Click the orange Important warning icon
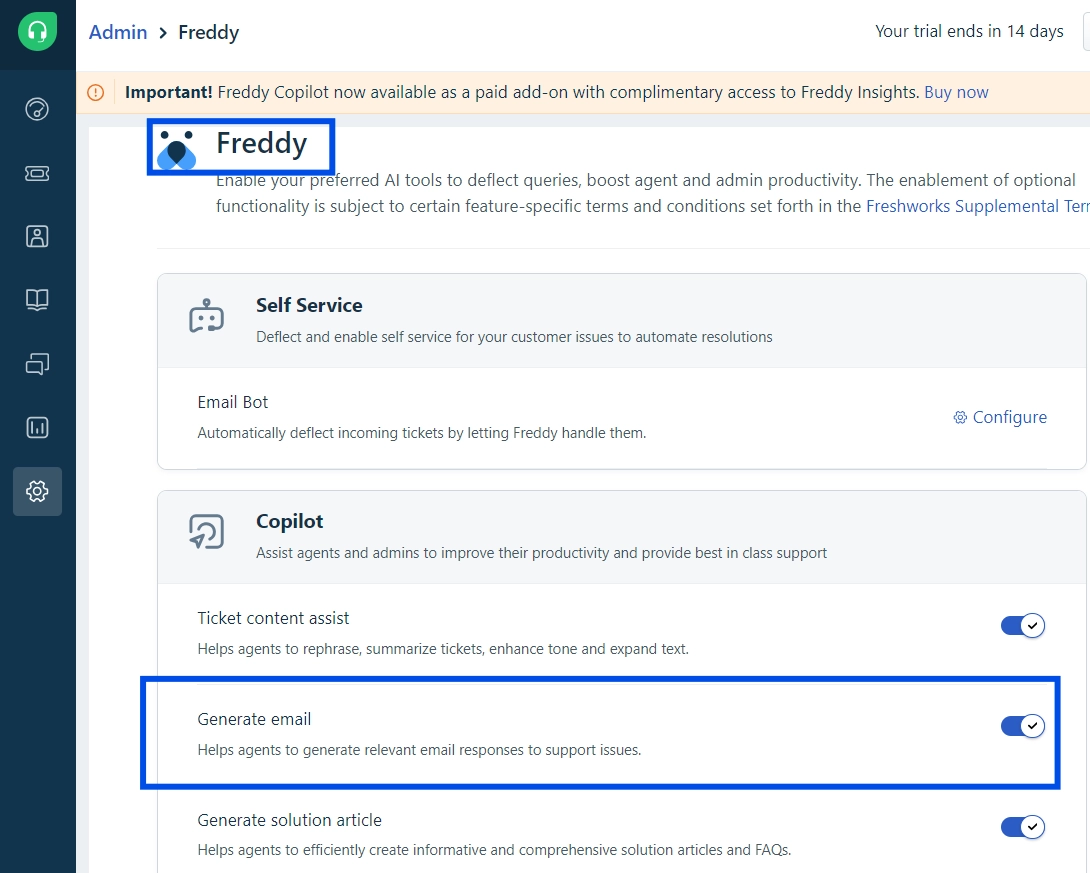Screen dimensions: 1090x873 (x=96, y=92)
